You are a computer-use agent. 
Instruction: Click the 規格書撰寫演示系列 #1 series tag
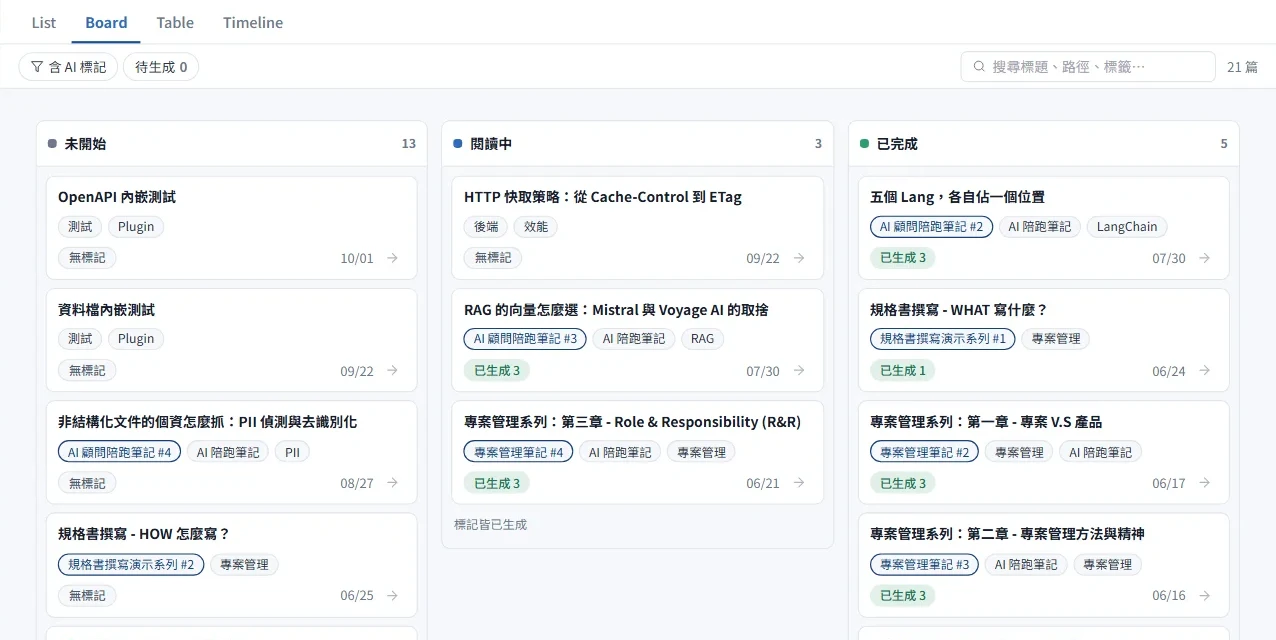coord(942,339)
